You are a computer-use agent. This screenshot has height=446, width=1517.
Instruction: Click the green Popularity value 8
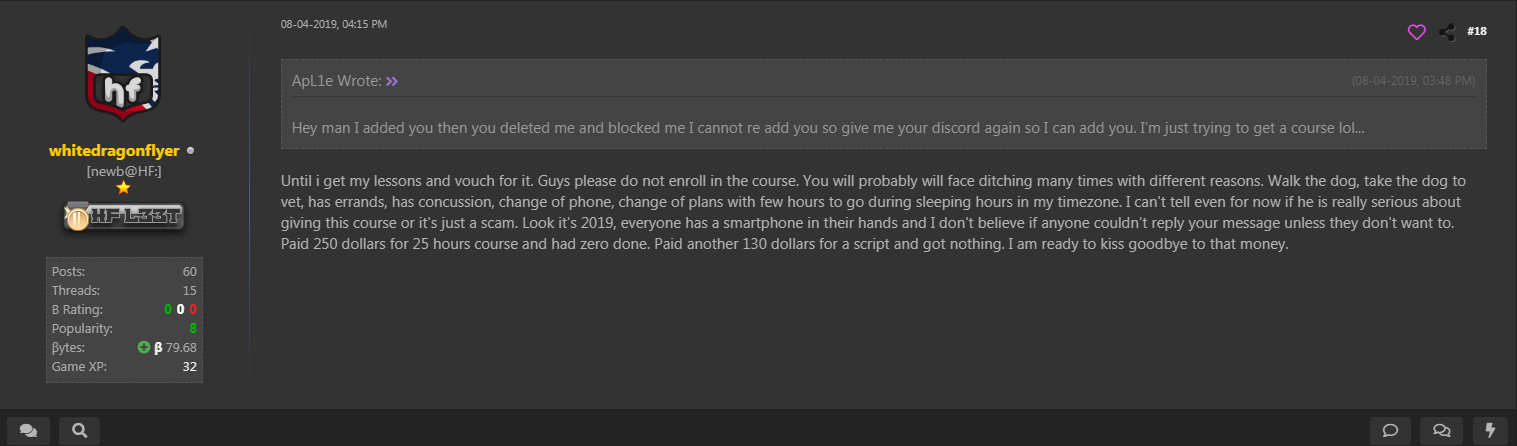pos(192,329)
